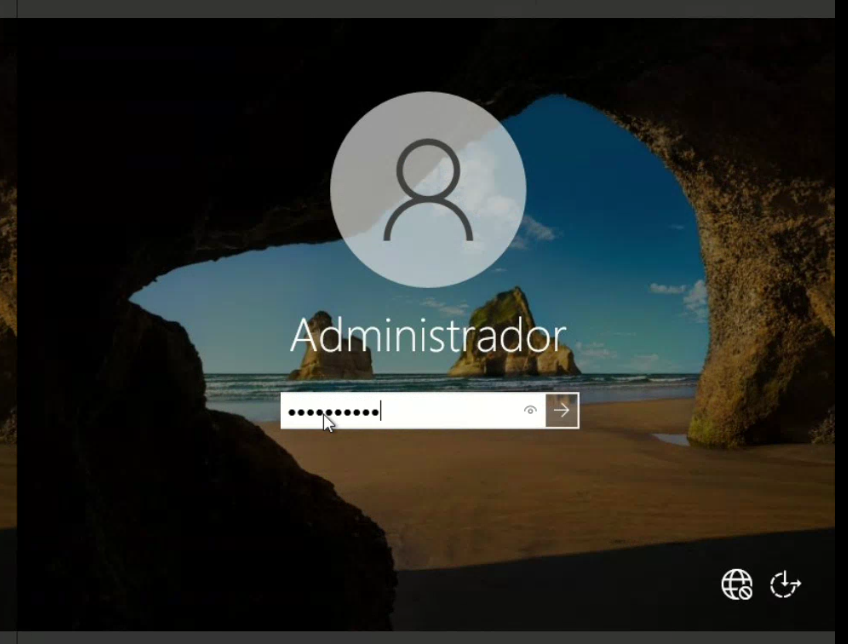
Task: Reveal the password with the eye icon
Action: [530, 410]
